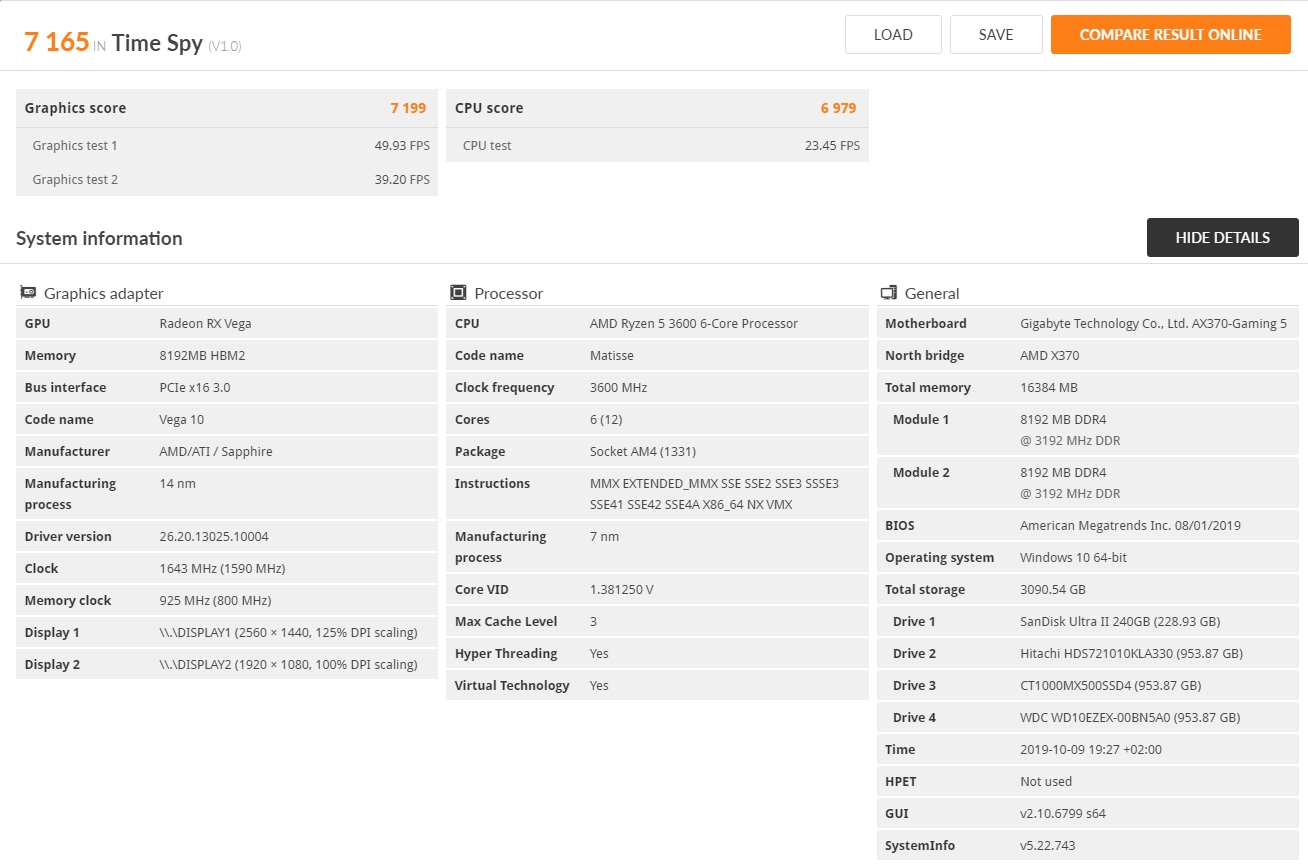Click the Radeon RX Vega GPU value

point(205,323)
